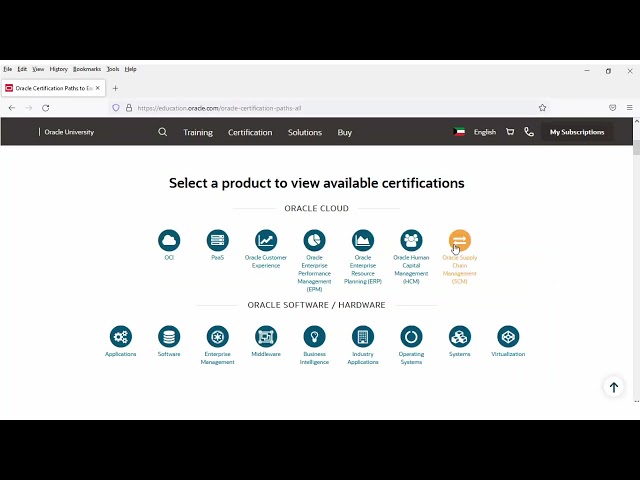Change language via the English selector
The image size is (640, 480).
tap(485, 132)
